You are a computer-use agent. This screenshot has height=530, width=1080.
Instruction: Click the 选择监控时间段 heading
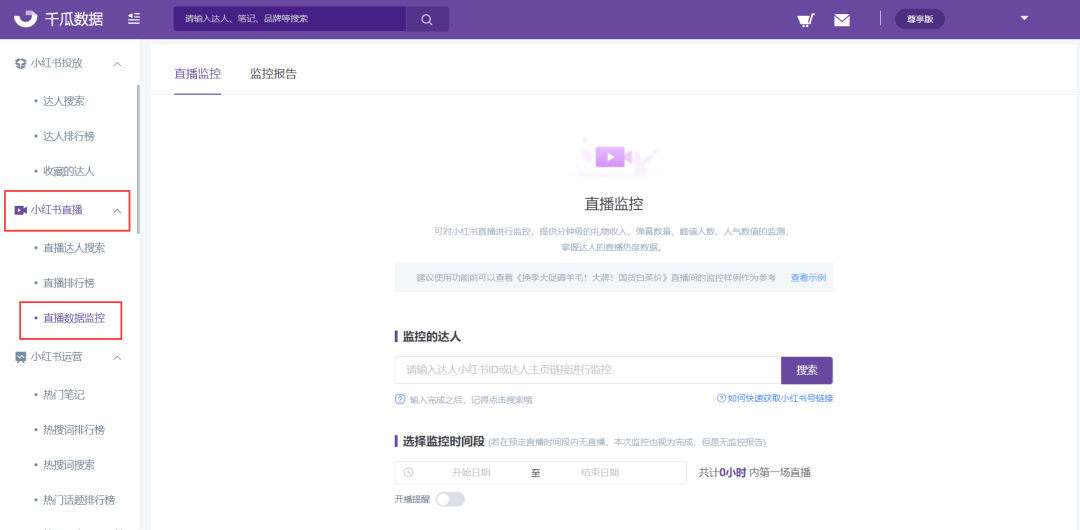pos(445,441)
